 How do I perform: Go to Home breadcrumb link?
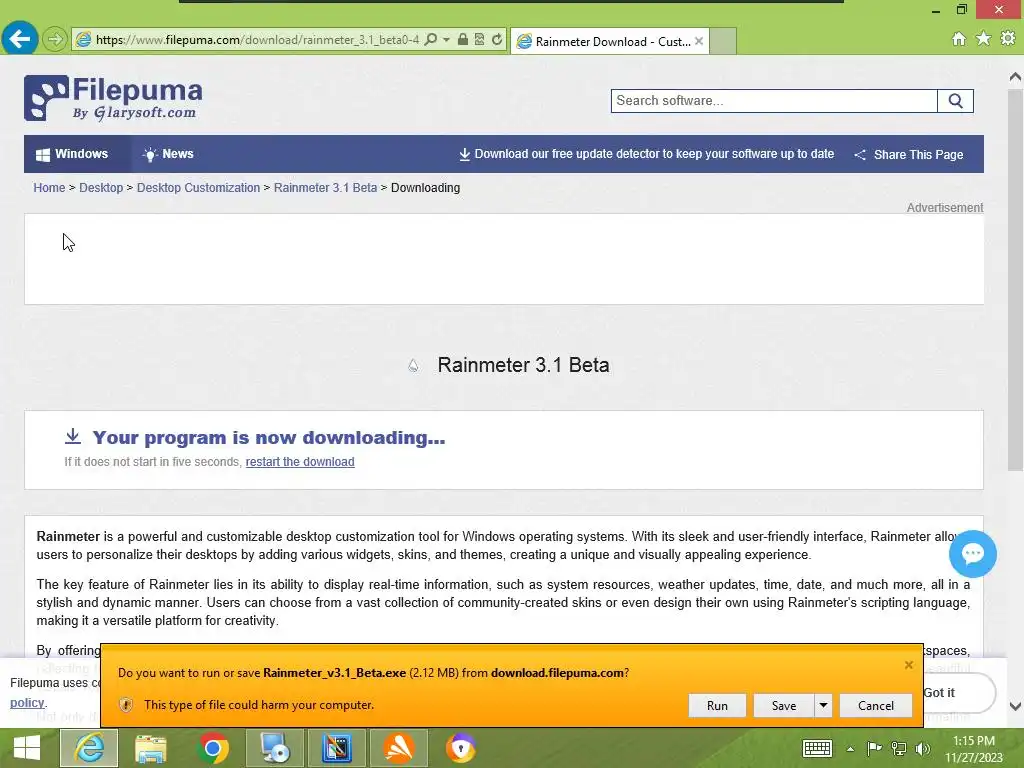tap(49, 188)
